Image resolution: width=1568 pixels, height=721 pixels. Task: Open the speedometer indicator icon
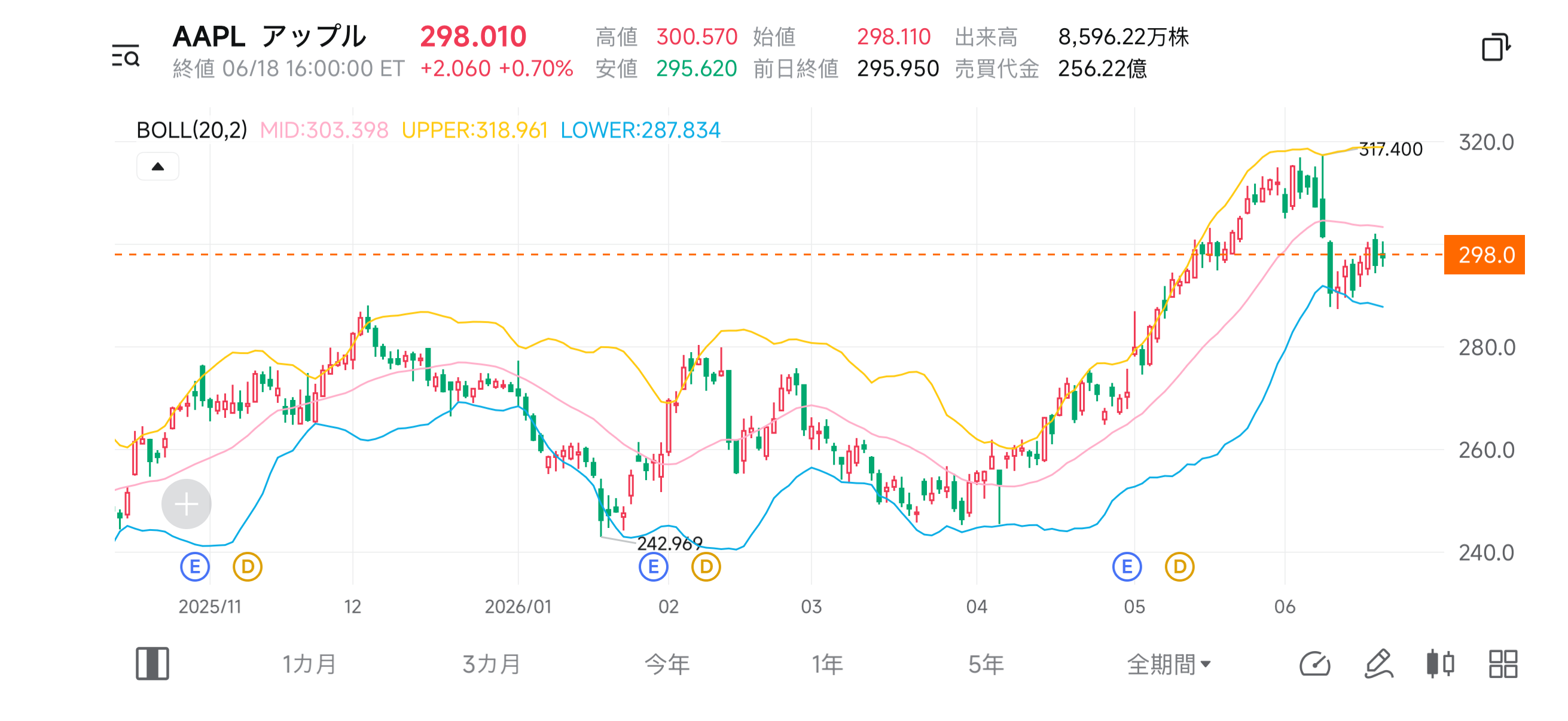tap(1315, 664)
